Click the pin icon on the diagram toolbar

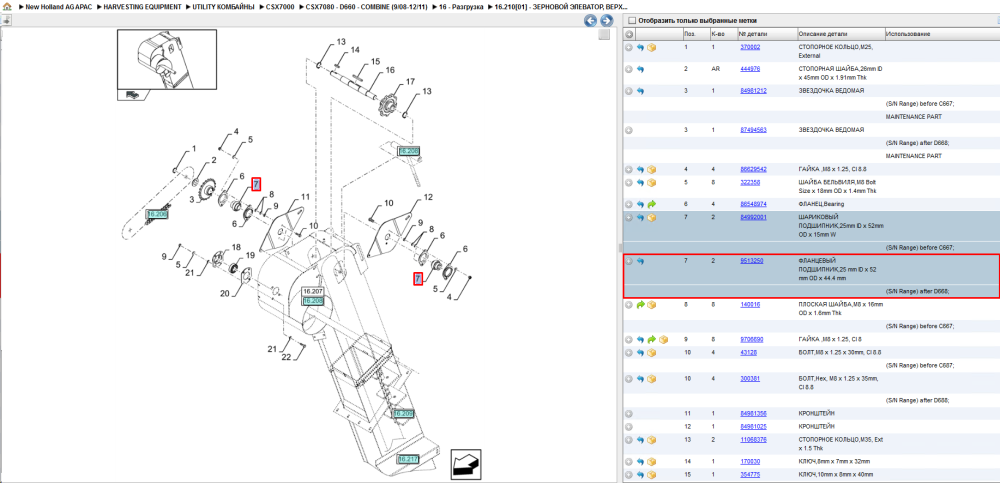[6, 20]
